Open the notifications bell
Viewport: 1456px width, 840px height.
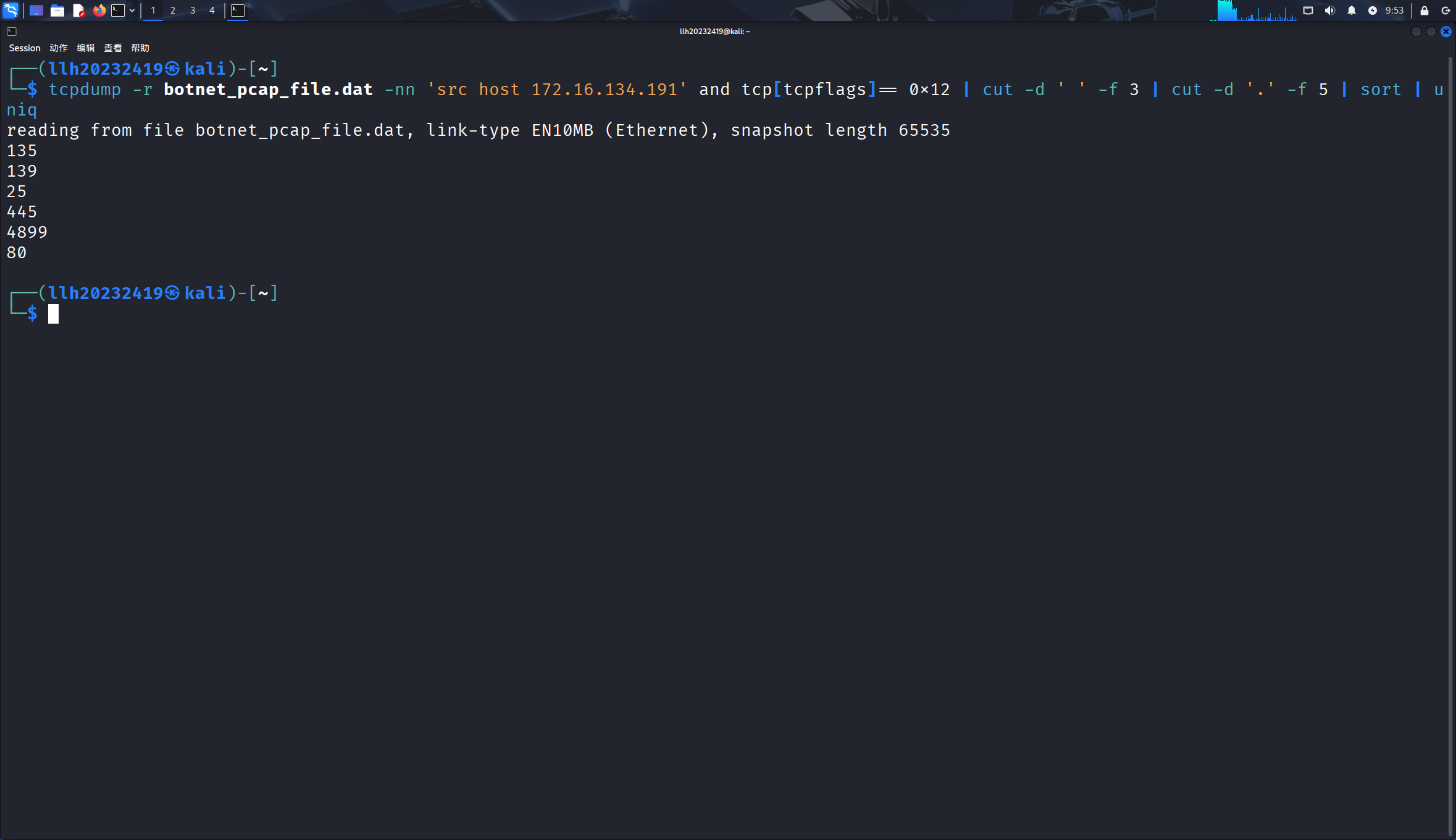click(1351, 10)
